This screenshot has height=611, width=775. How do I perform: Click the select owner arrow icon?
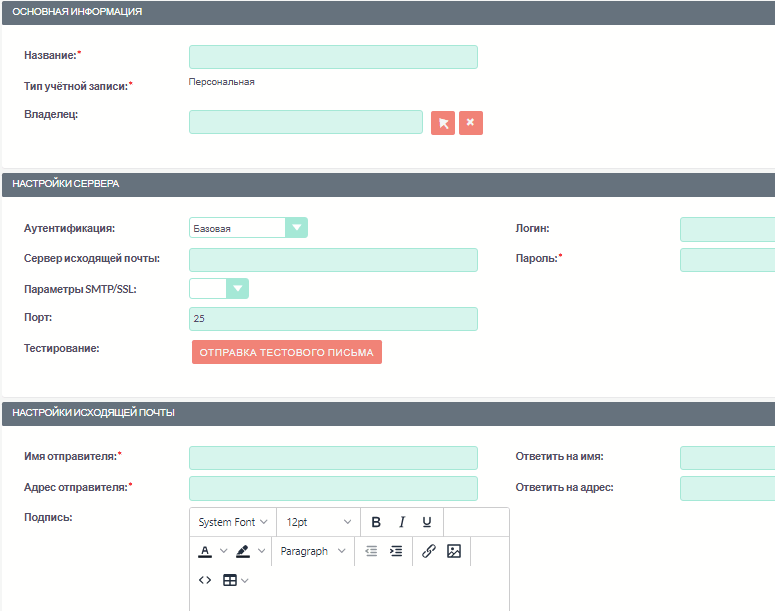click(443, 123)
